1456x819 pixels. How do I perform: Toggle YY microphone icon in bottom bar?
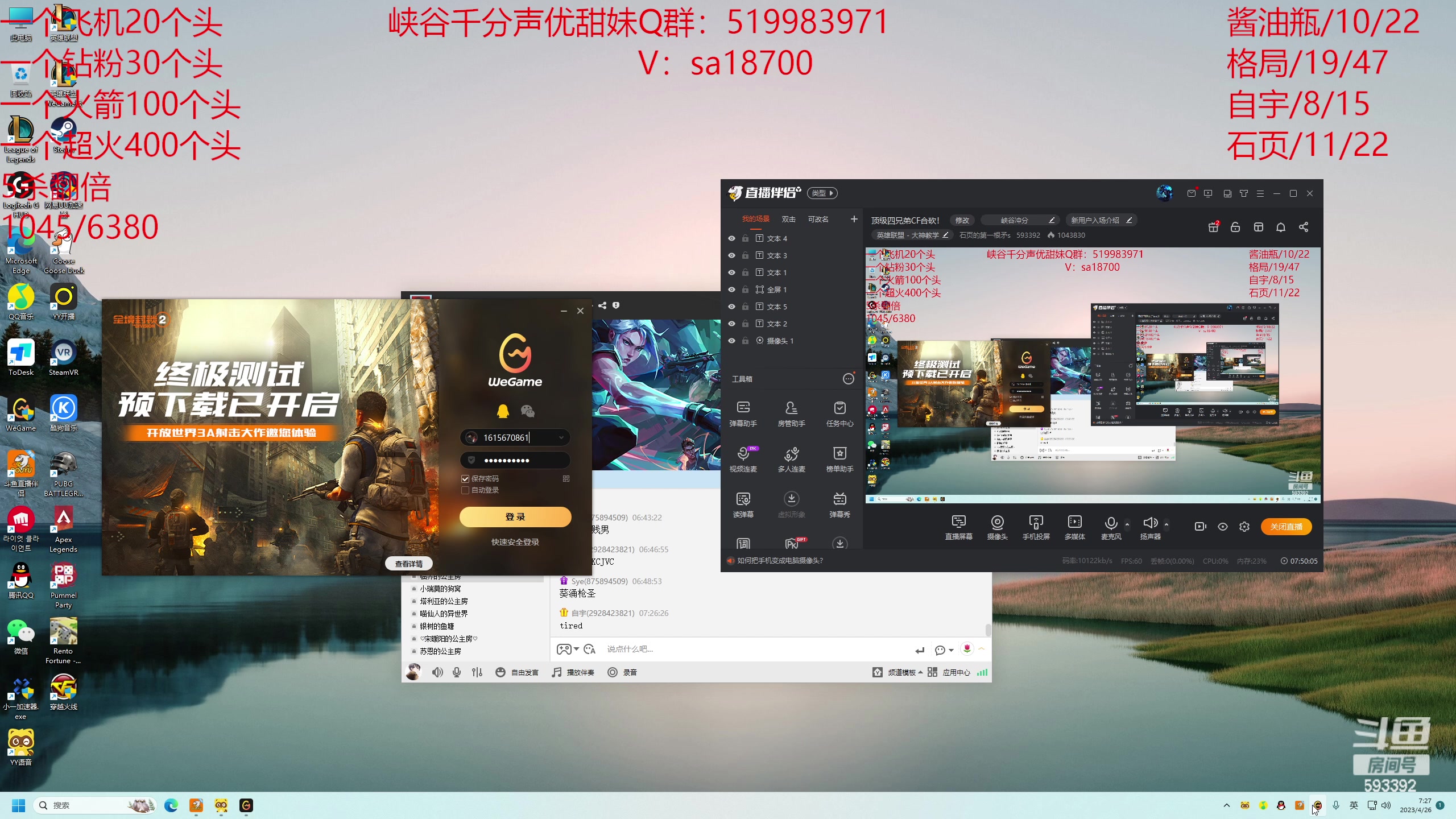pos(457,672)
